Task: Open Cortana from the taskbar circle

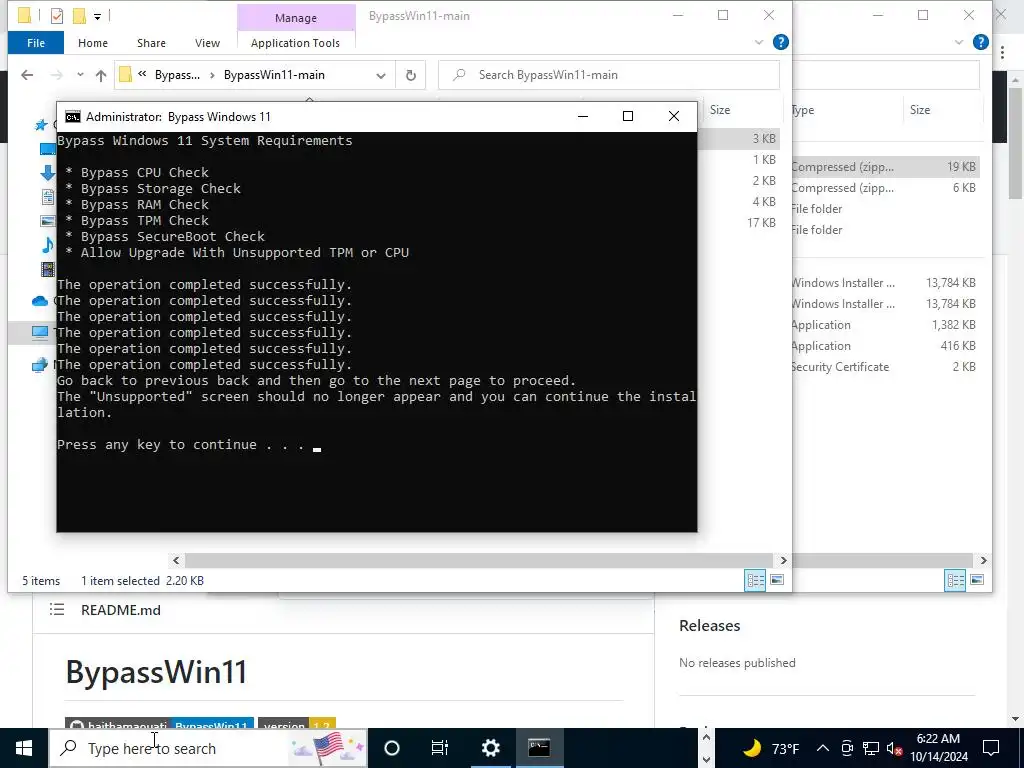Action: pyautogui.click(x=392, y=748)
